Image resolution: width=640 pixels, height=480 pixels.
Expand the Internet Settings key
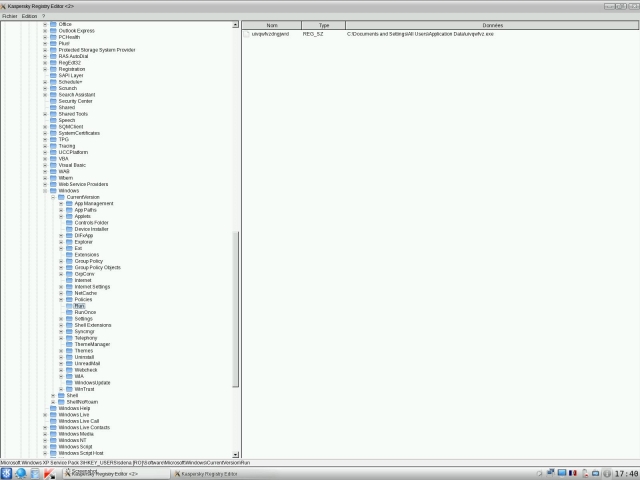pyautogui.click(x=61, y=287)
